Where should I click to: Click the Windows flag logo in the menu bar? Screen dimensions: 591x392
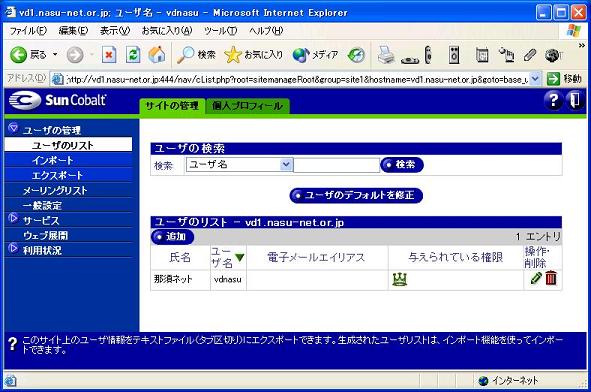pos(574,31)
